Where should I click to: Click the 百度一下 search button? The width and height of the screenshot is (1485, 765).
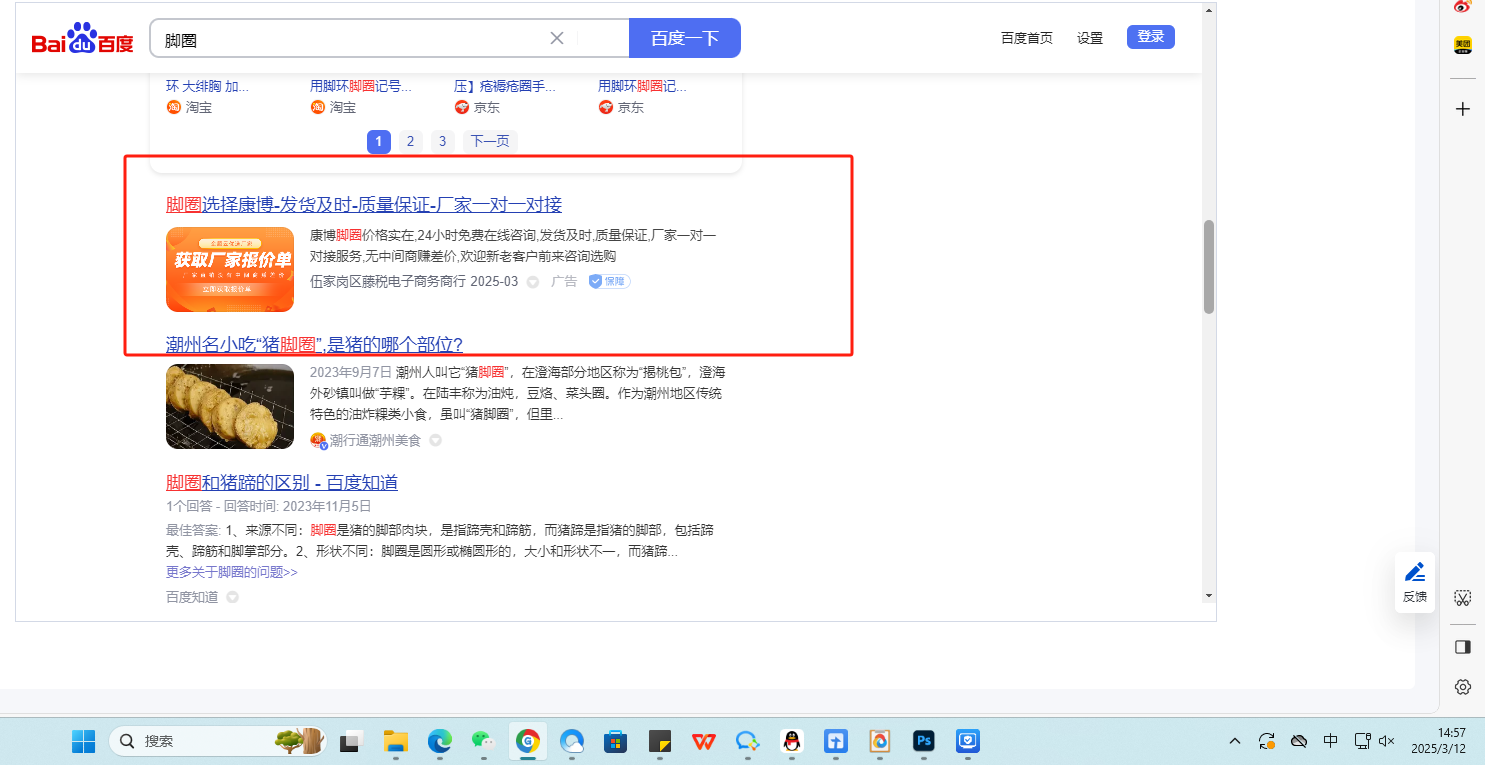click(684, 38)
